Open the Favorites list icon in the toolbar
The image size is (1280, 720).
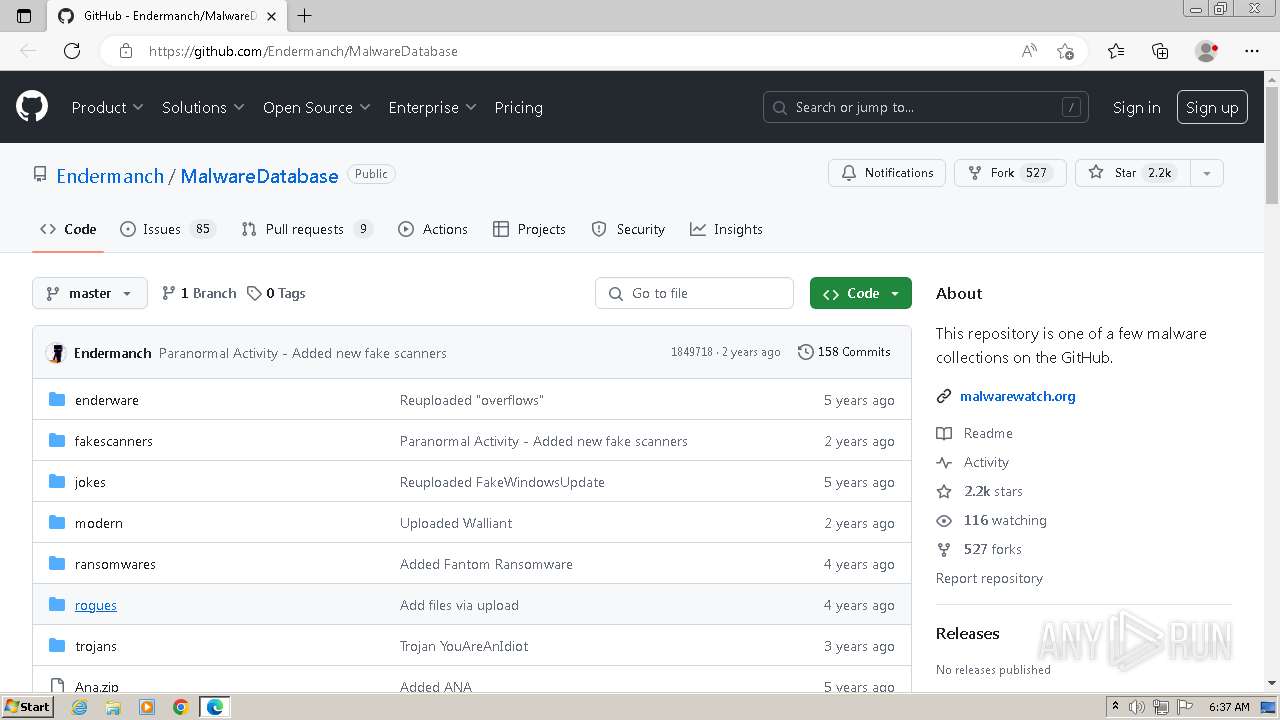(1116, 51)
